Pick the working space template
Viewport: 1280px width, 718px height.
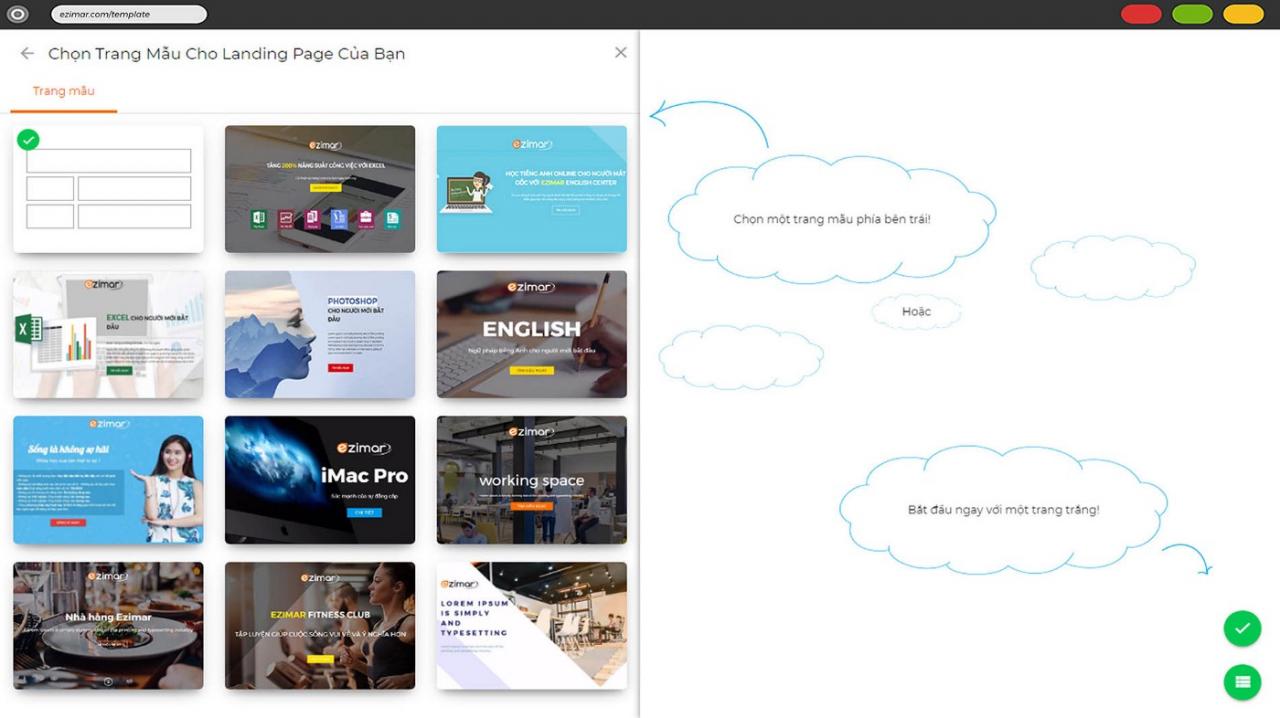pos(531,480)
